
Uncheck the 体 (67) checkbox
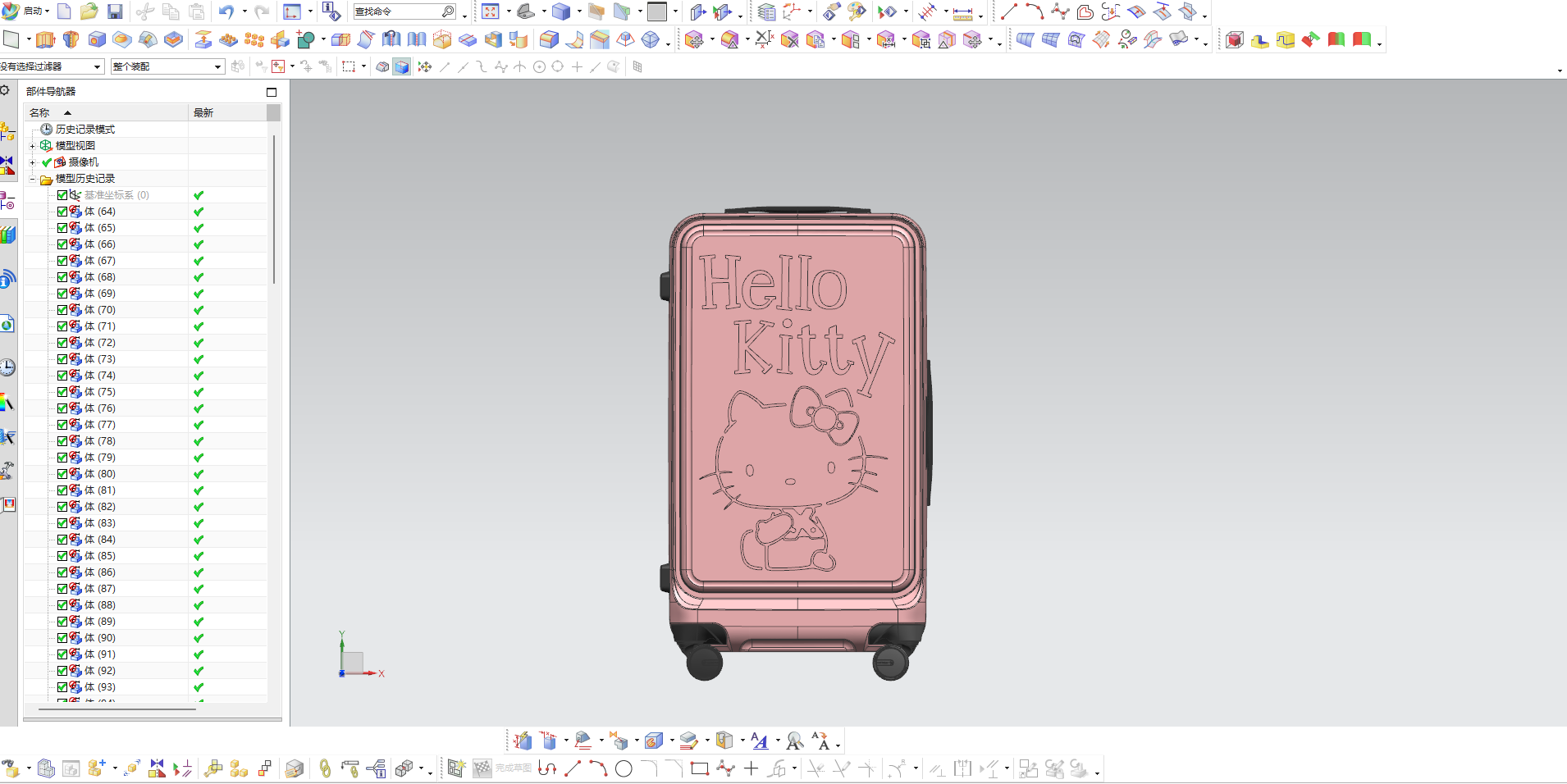pyautogui.click(x=62, y=261)
